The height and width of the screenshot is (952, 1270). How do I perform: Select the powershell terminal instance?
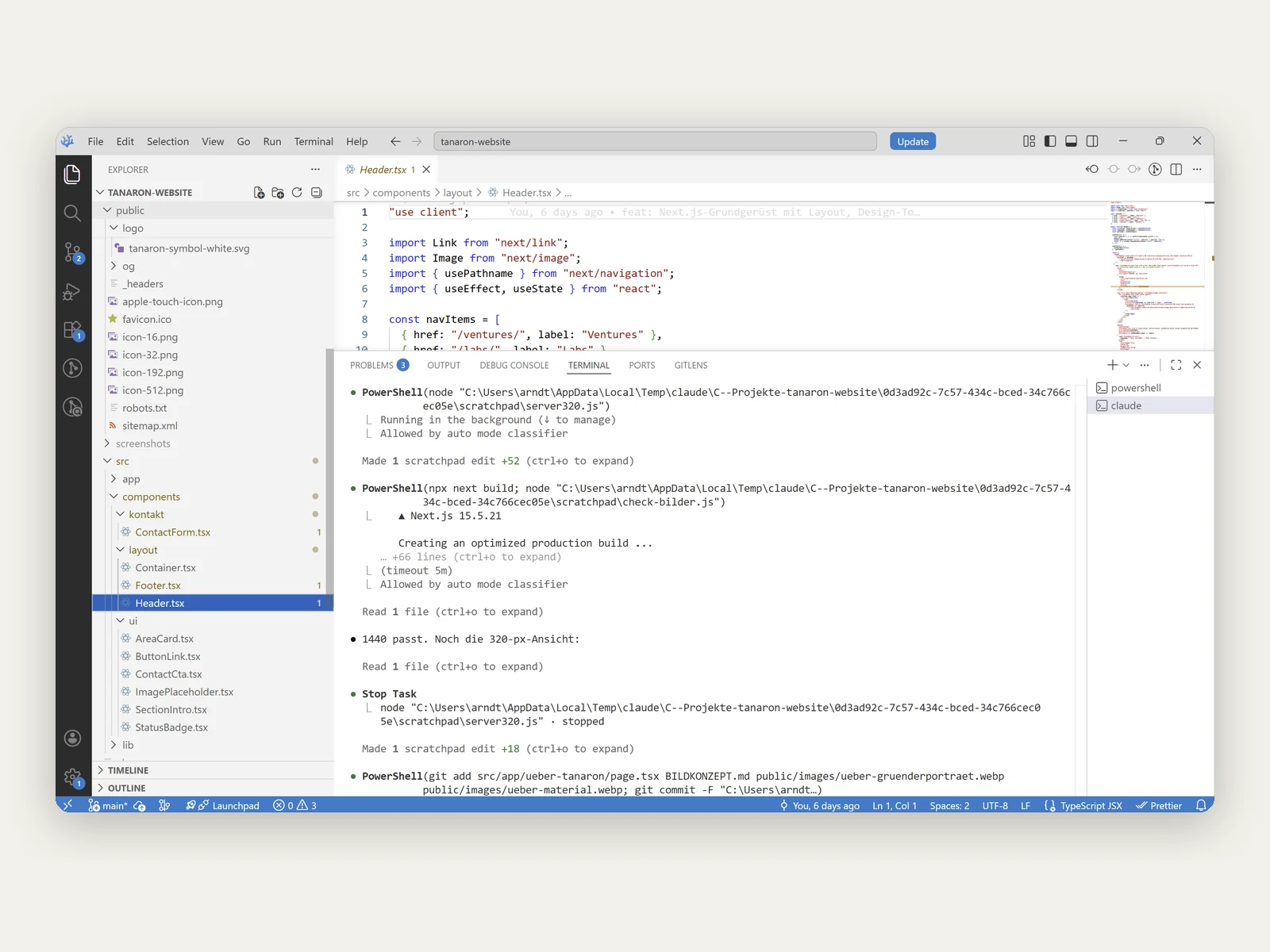[1150, 388]
